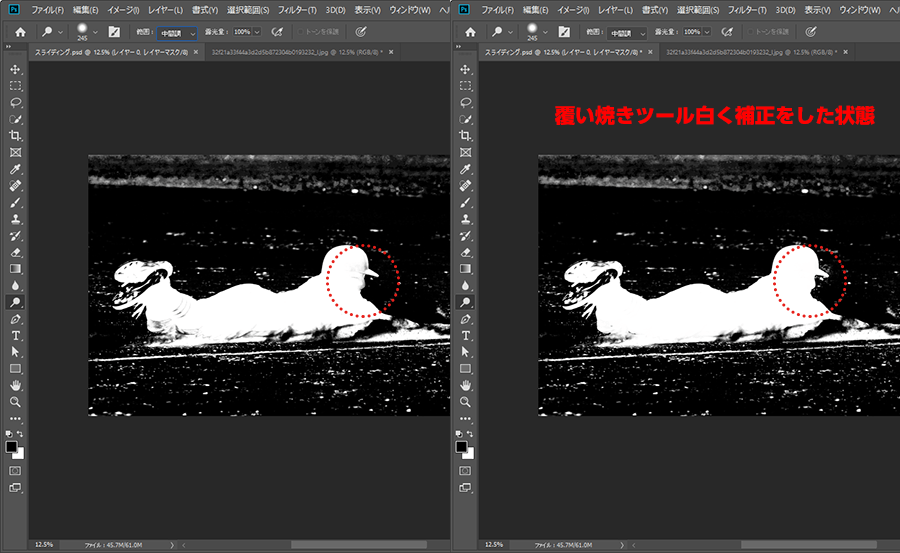Viewport: 900px width, 553px height.
Task: Open Screen Mode button in left window
Action: point(15,488)
